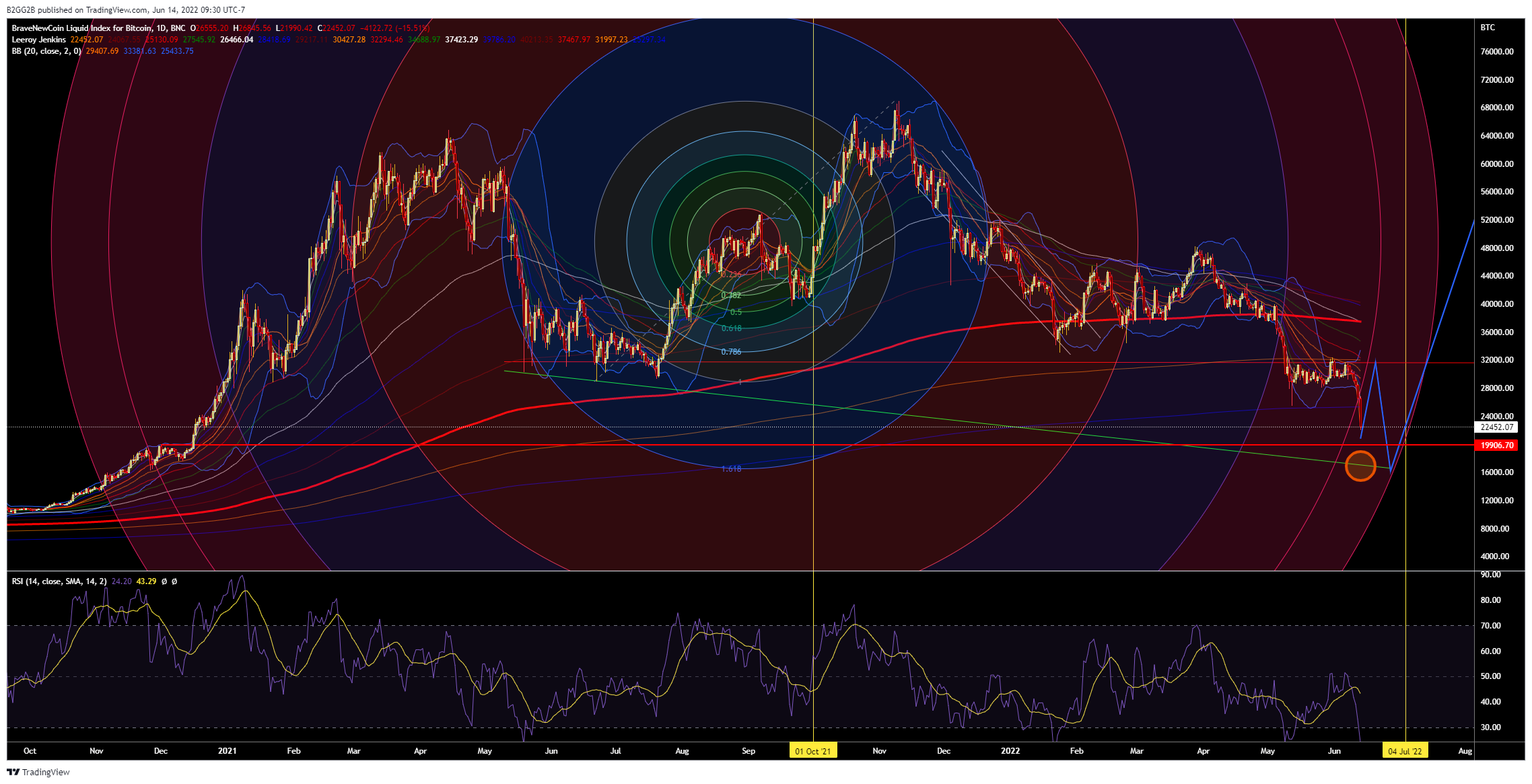Viewport: 1532px width, 784px height.
Task: Click the orange circle marker near 17000
Action: point(1360,466)
